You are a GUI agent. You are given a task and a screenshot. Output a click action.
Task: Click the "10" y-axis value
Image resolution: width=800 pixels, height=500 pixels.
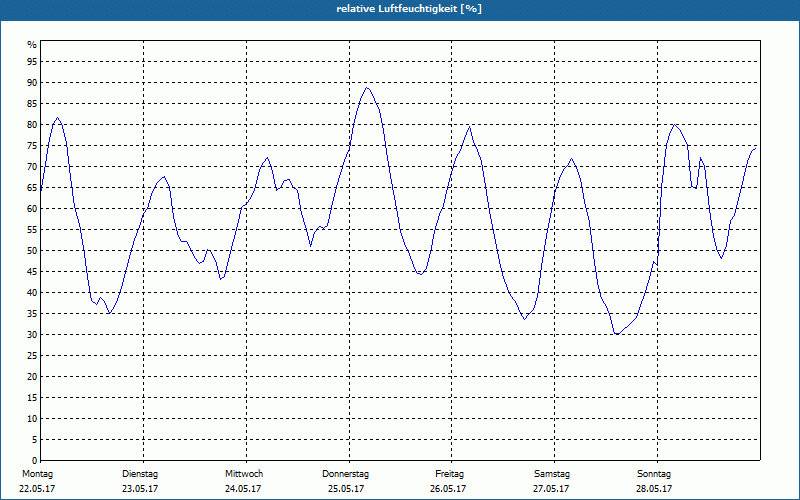(32, 418)
